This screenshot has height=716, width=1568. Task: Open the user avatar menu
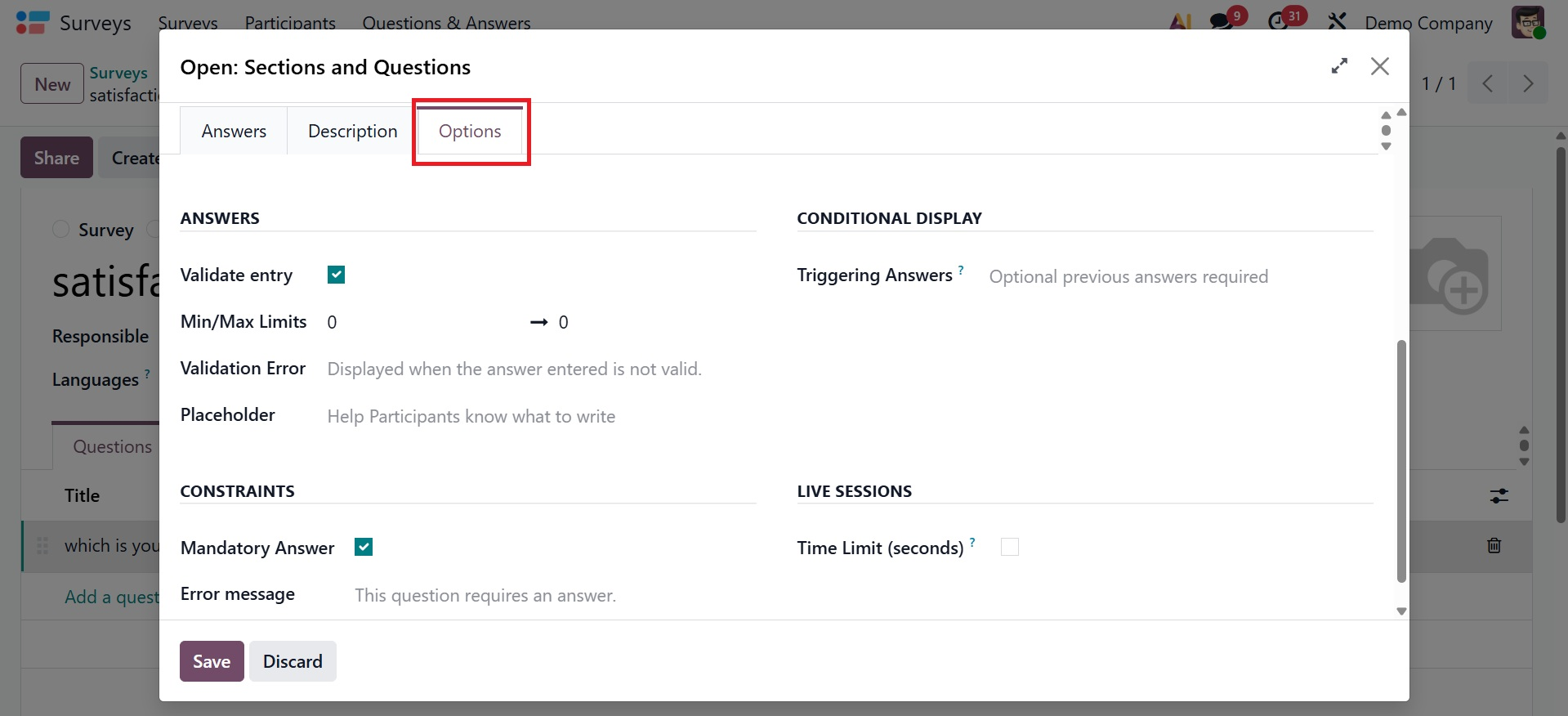point(1527,22)
